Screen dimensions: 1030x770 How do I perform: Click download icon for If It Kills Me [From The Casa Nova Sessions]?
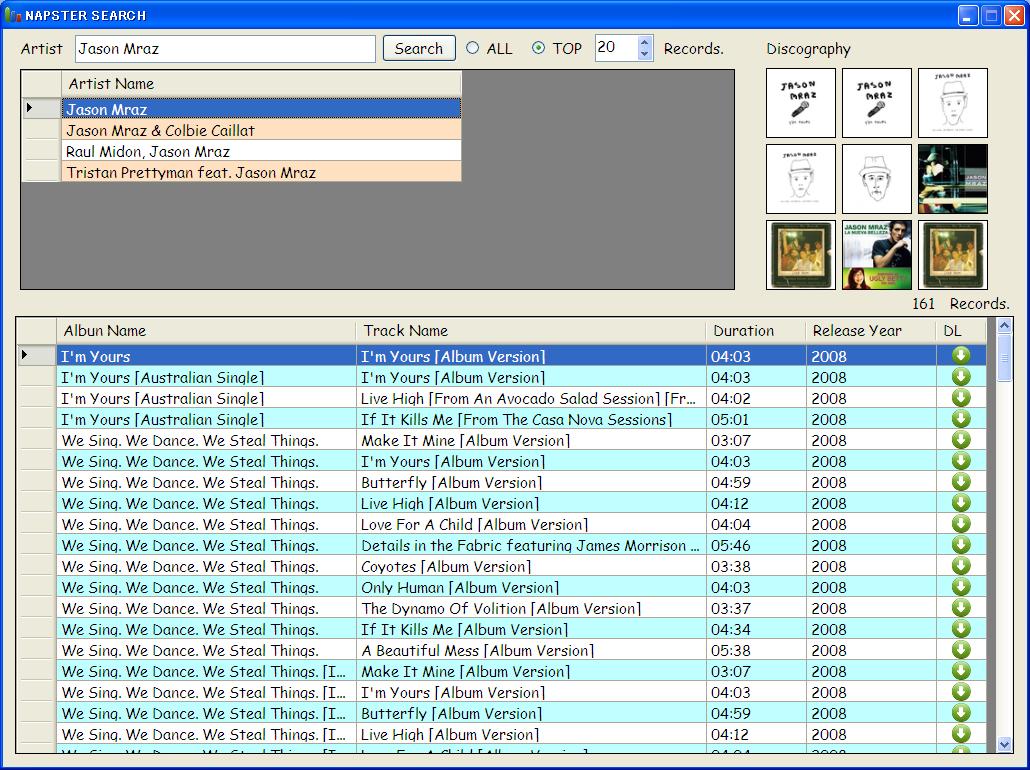pyautogui.click(x=961, y=419)
